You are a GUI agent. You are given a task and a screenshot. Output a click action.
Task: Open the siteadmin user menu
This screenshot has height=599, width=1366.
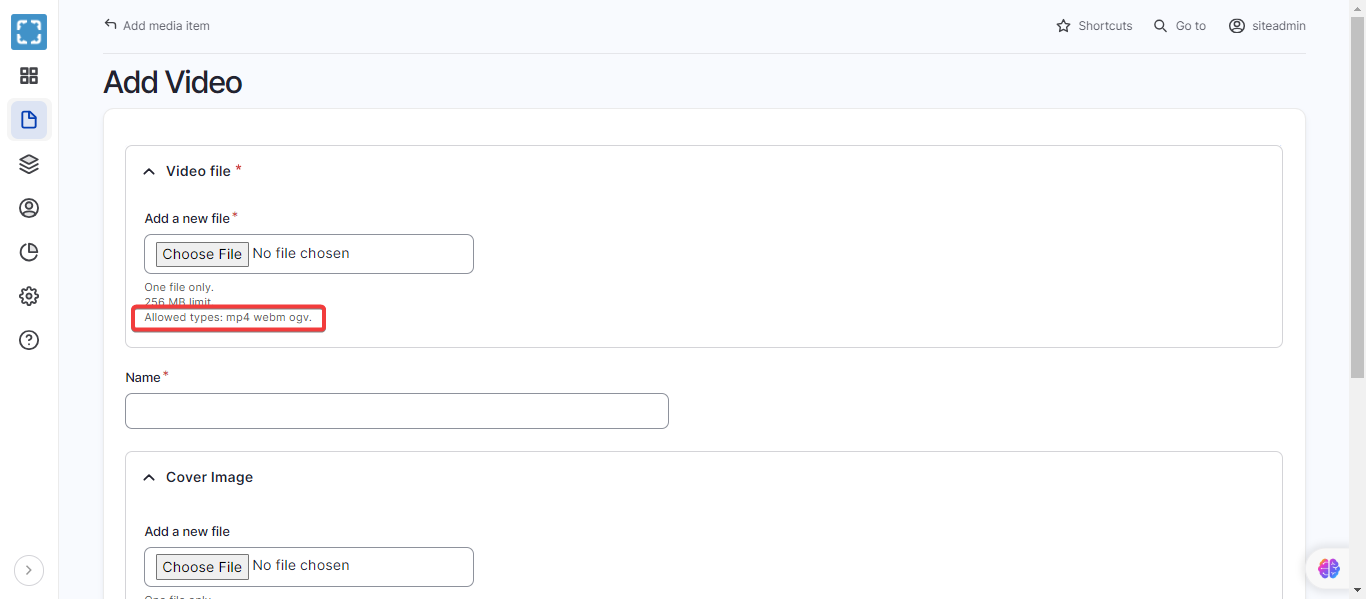[1267, 26]
